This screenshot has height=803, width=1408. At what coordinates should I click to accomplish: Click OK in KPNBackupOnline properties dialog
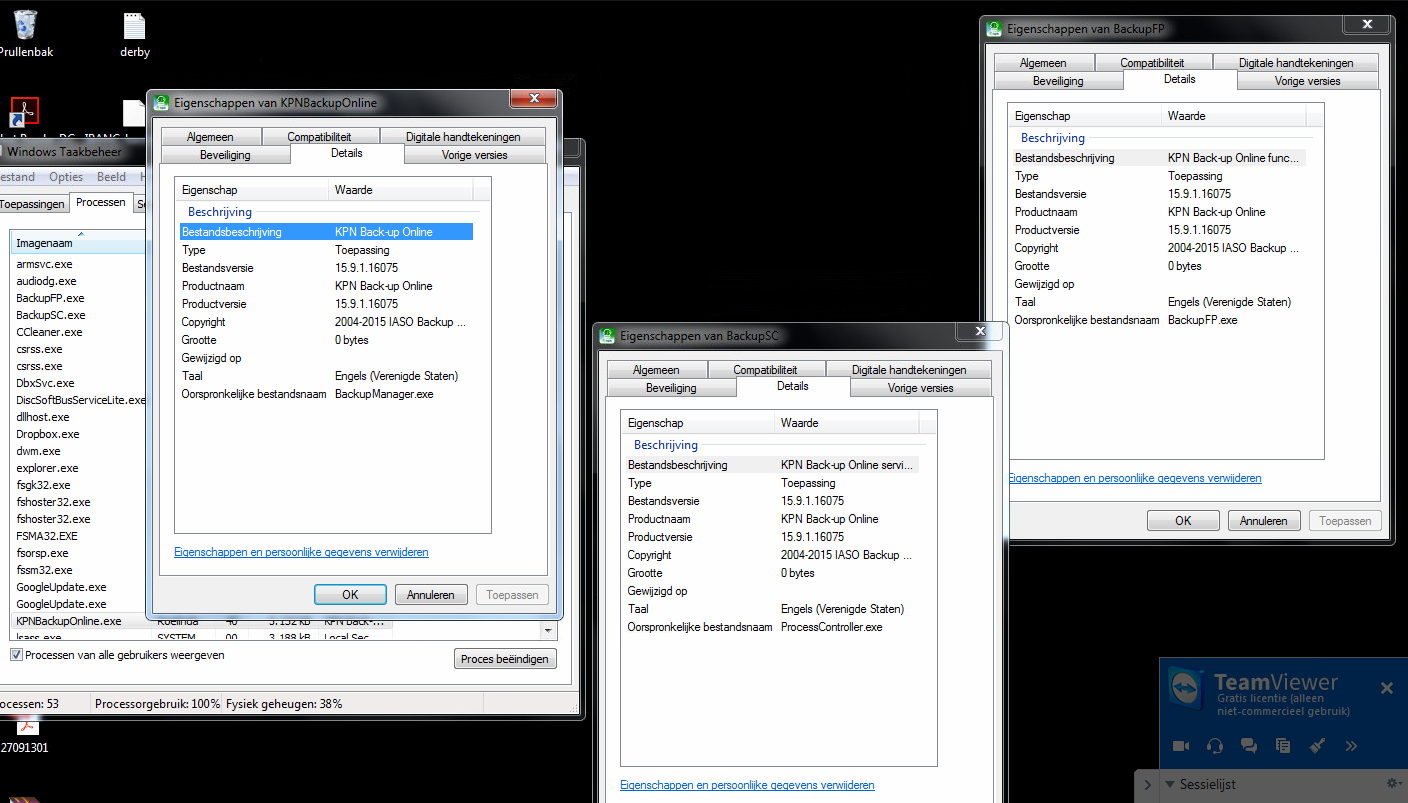click(x=350, y=594)
